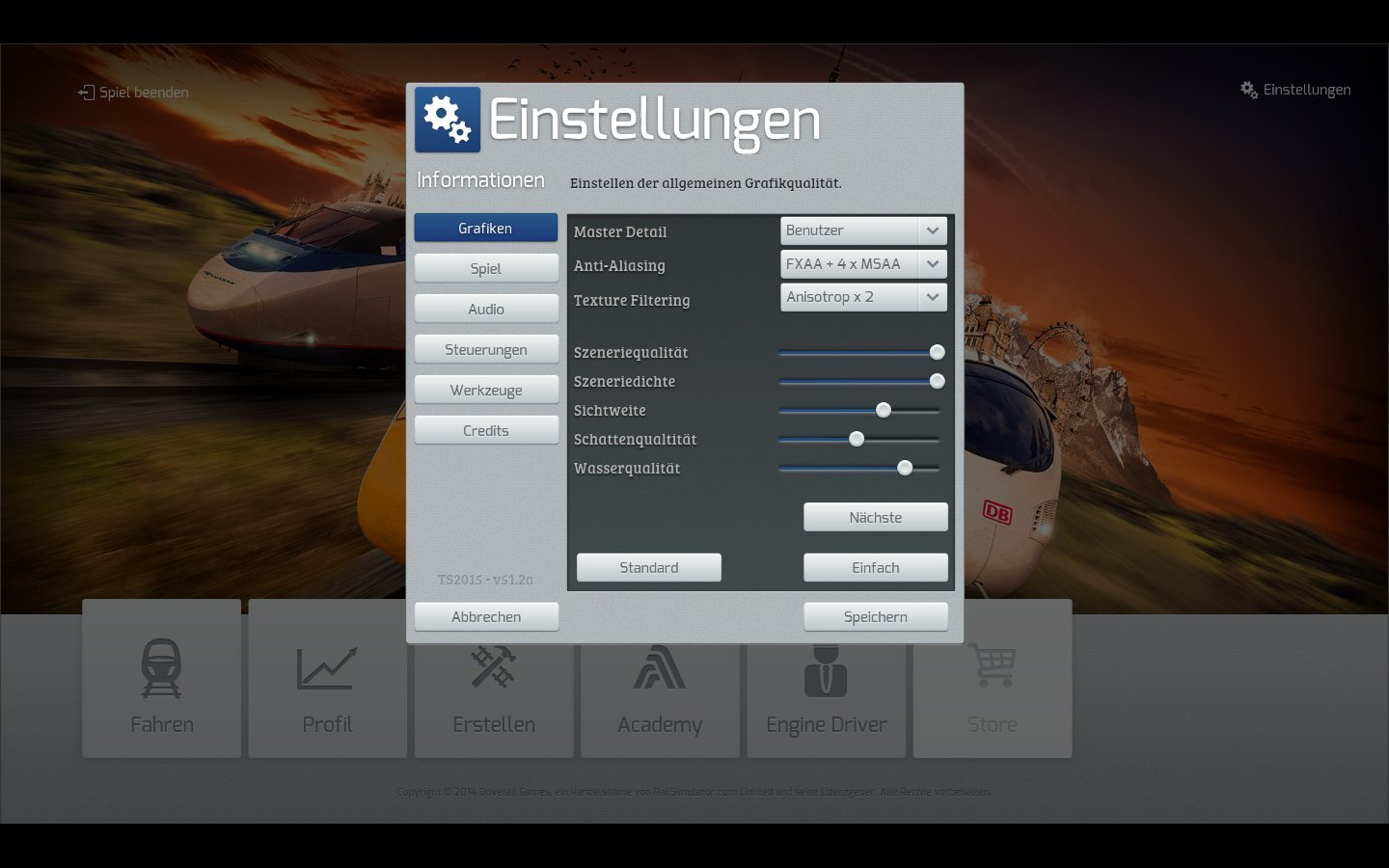Expand Master Detail using its arrow
The width and height of the screenshot is (1389, 868).
click(933, 231)
